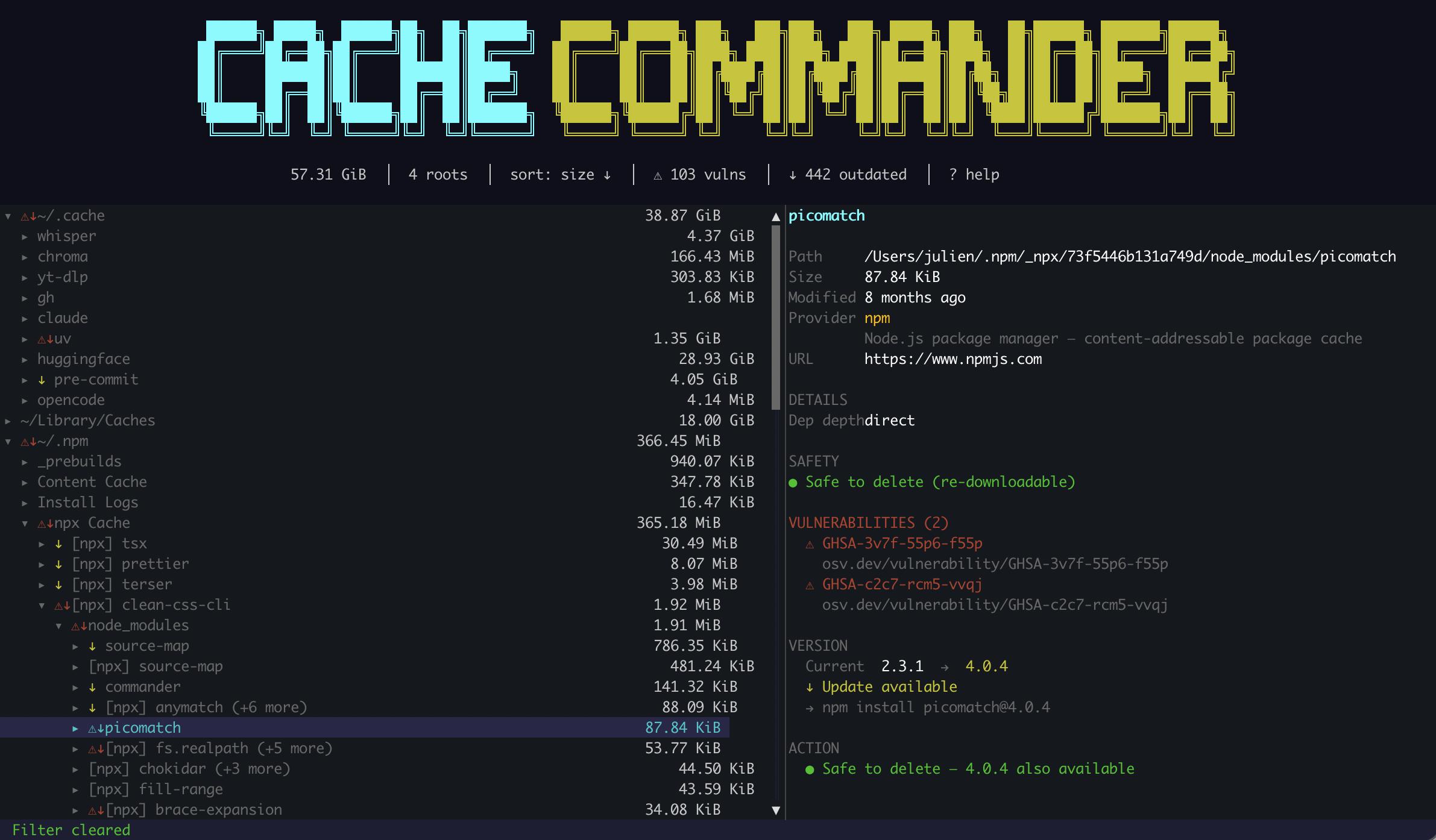Click the download arrow beside pre-commit

click(41, 380)
